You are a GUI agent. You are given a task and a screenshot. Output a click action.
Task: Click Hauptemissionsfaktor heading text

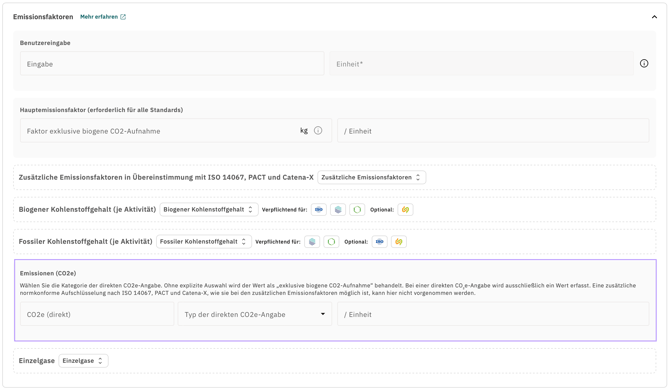click(x=101, y=110)
